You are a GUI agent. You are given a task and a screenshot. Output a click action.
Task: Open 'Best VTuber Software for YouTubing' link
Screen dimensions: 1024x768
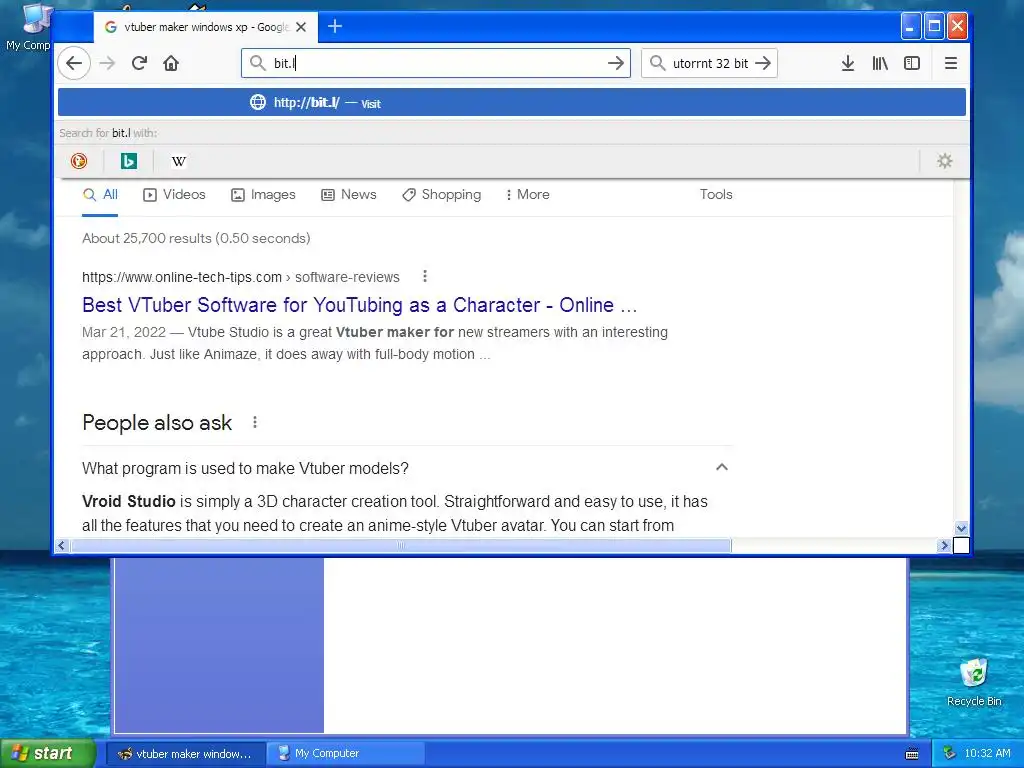[359, 305]
